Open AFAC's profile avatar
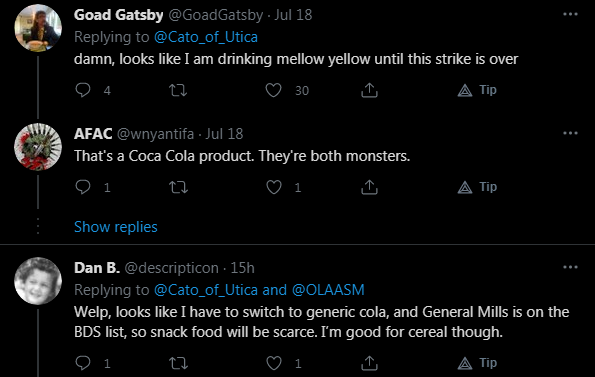595x377 pixels. 38,147
